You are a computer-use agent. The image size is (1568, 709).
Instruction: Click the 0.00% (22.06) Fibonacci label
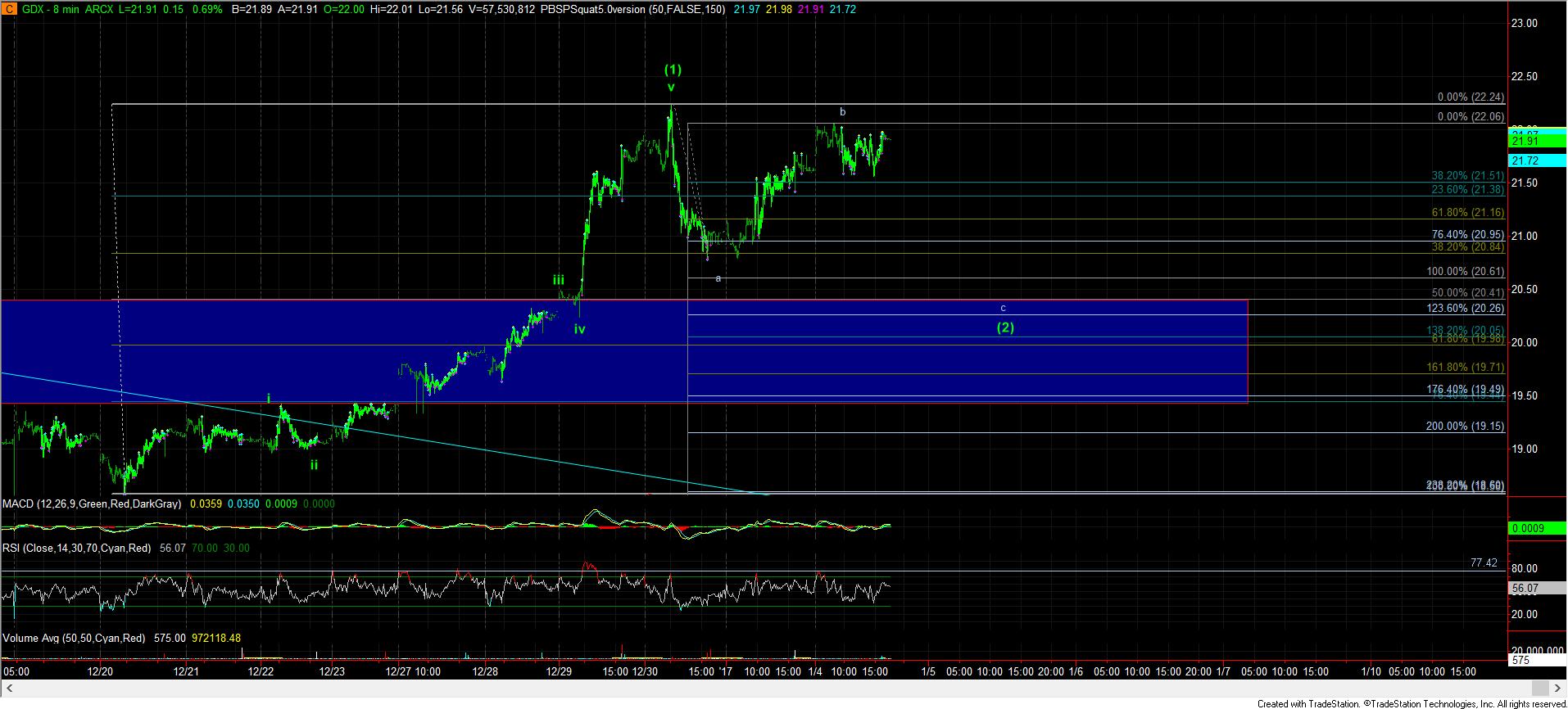click(x=1471, y=116)
